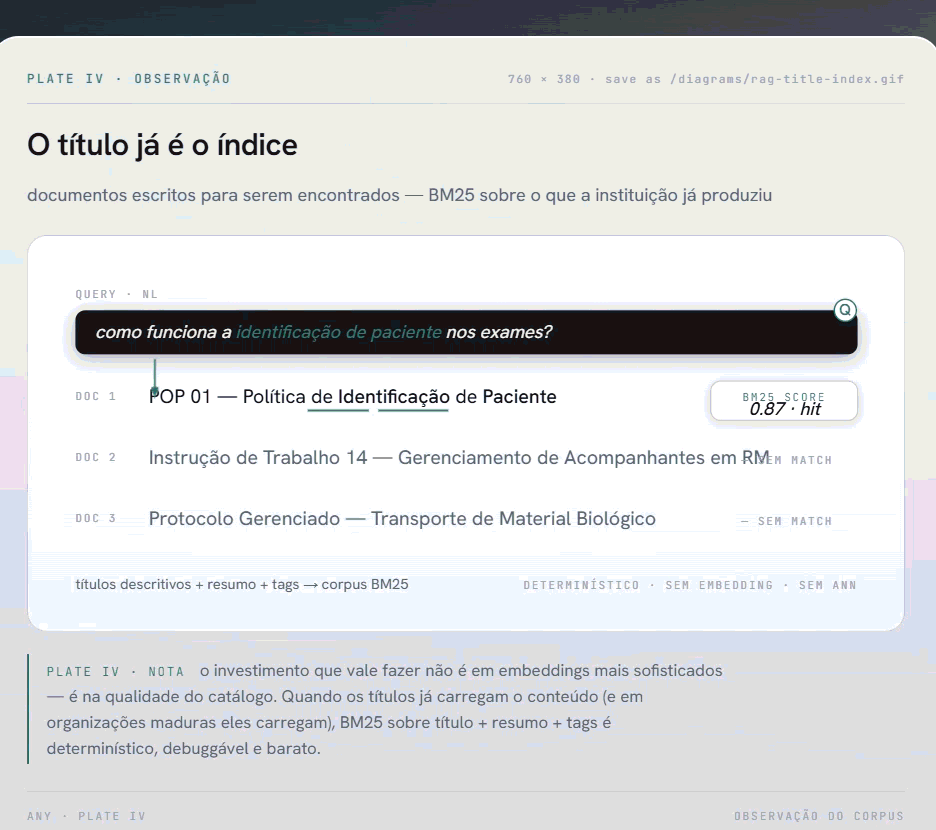Select title "POP 01 — Política de Identificação de Paciente"

click(x=352, y=396)
